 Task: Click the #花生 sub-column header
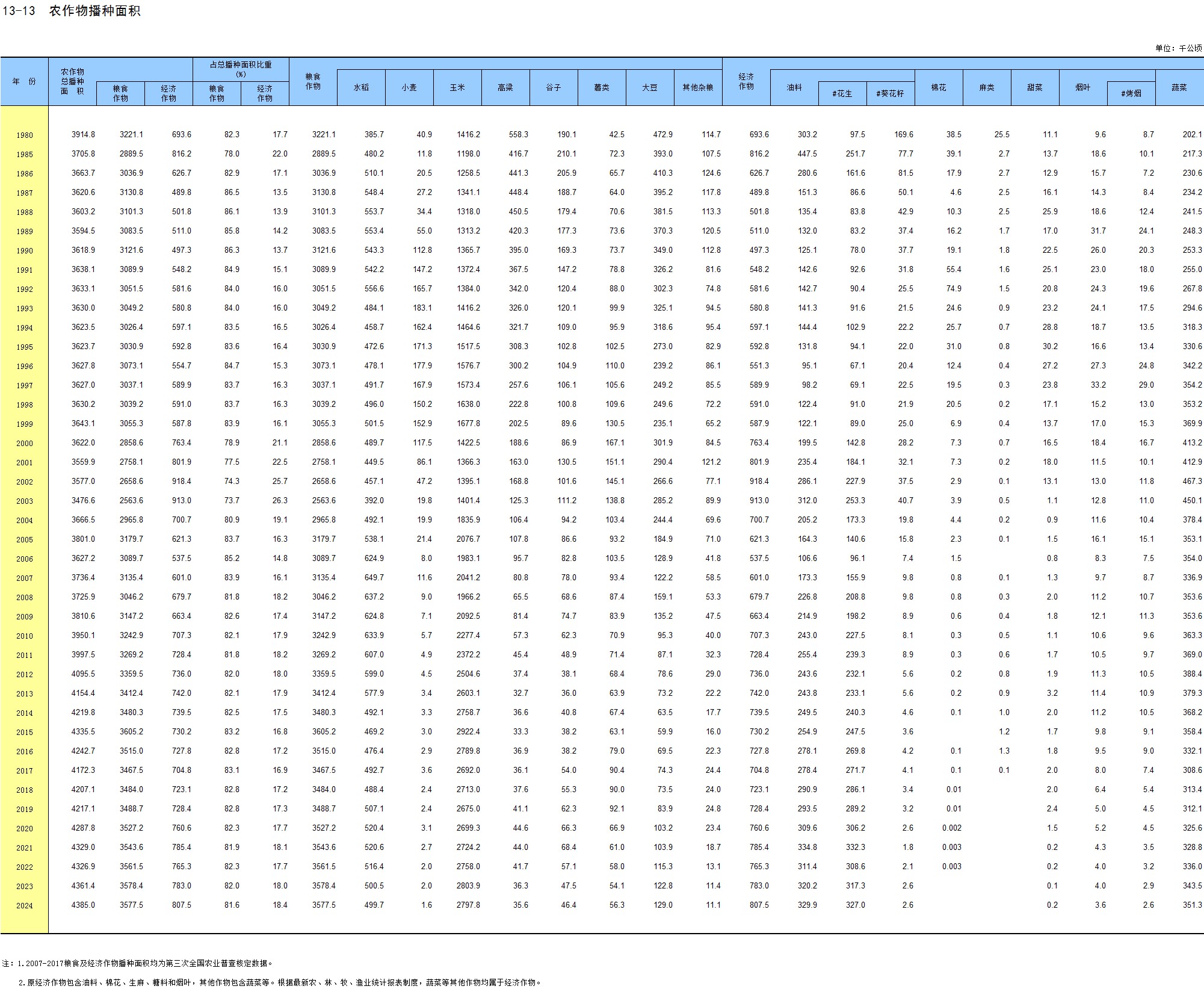coord(842,93)
